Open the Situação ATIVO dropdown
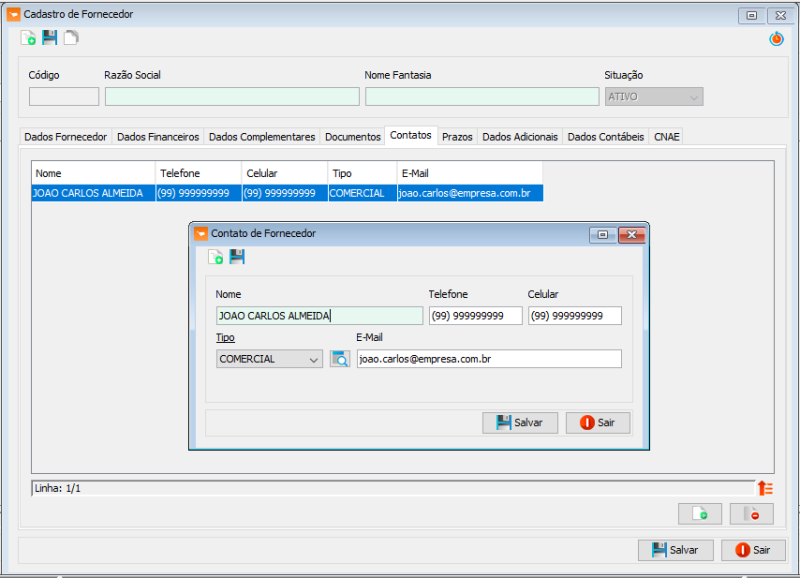 [654, 96]
